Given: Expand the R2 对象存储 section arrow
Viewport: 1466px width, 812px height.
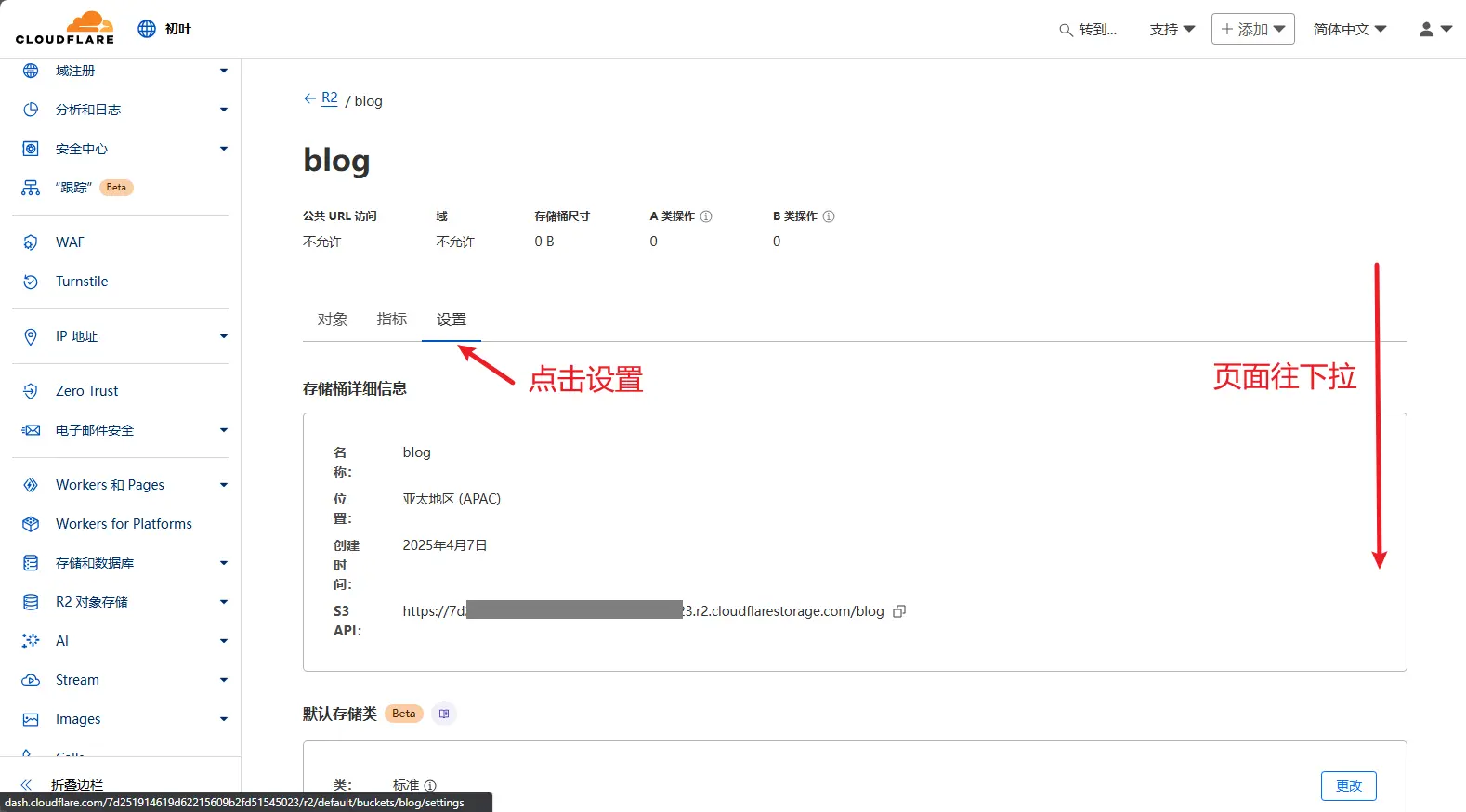Looking at the screenshot, I should click(223, 602).
